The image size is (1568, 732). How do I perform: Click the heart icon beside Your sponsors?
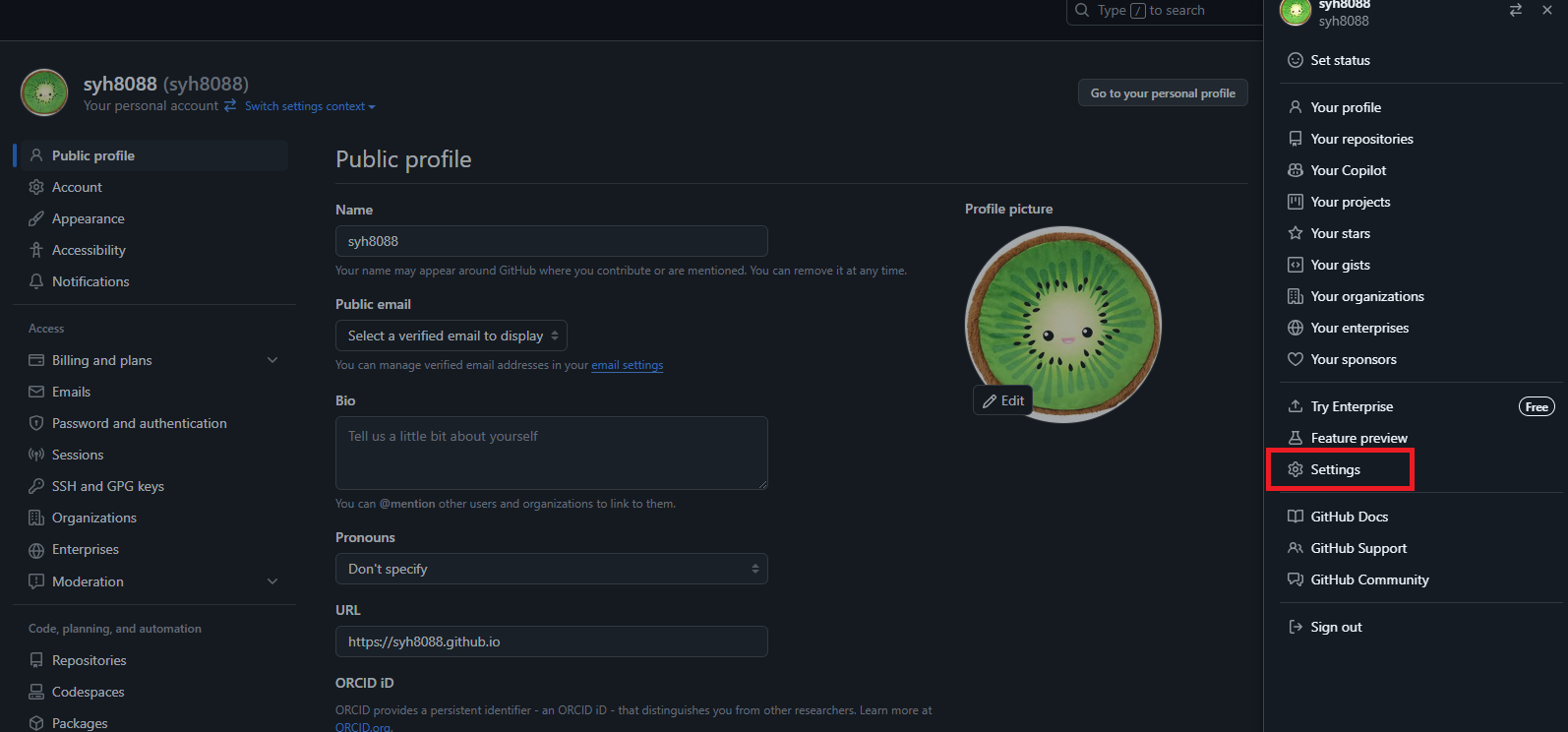tap(1296, 359)
